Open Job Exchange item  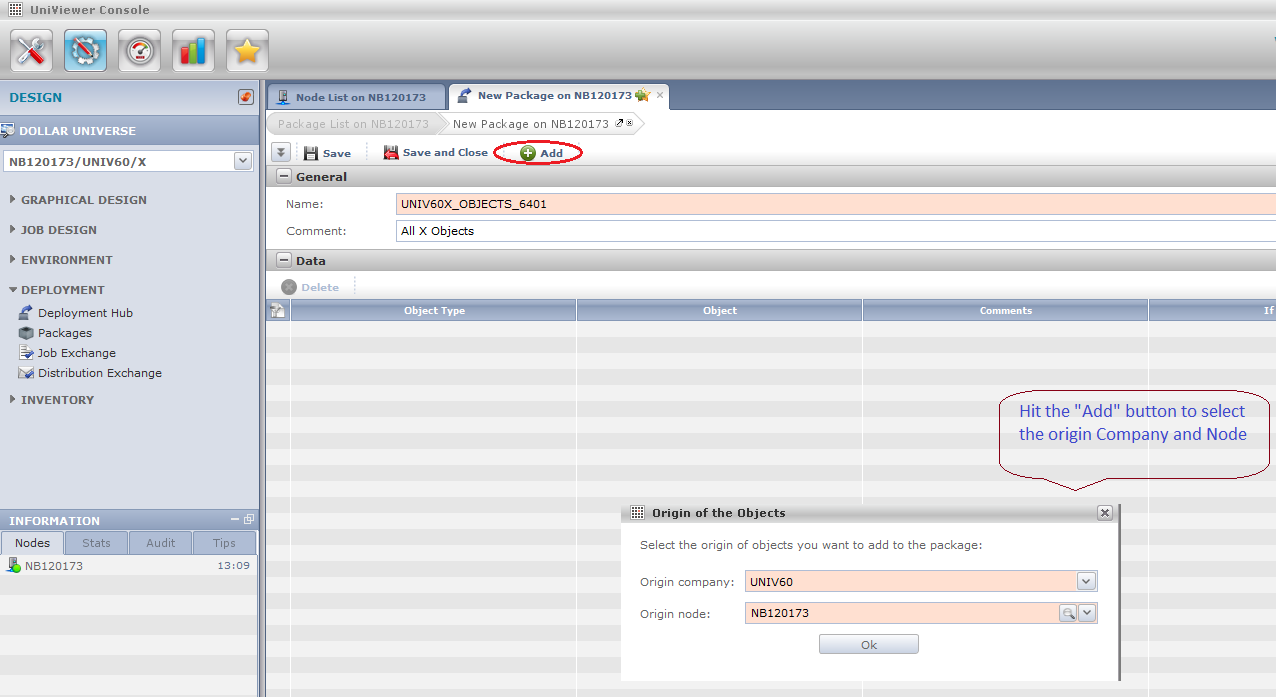77,353
